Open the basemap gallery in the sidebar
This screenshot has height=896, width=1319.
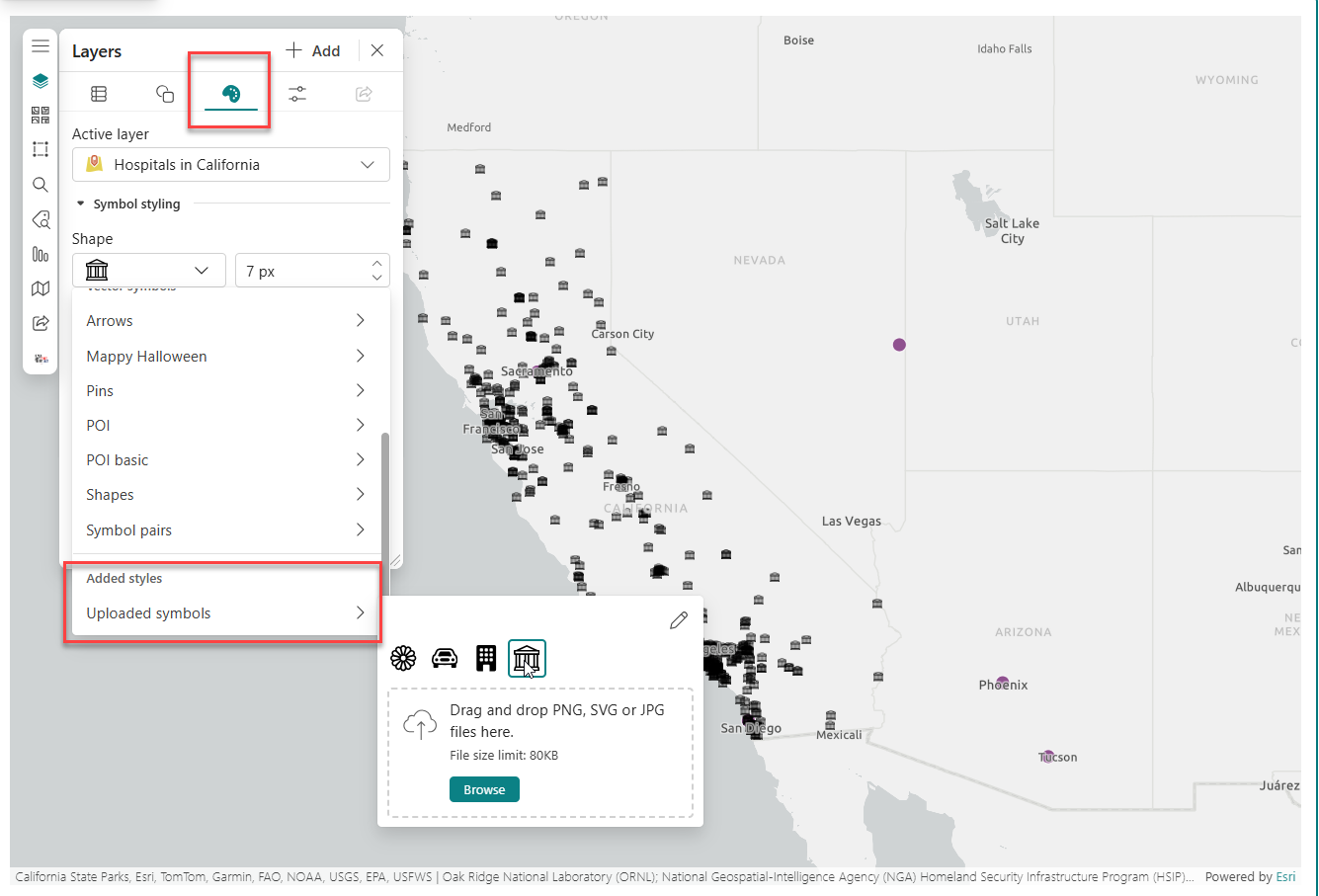tap(41, 287)
